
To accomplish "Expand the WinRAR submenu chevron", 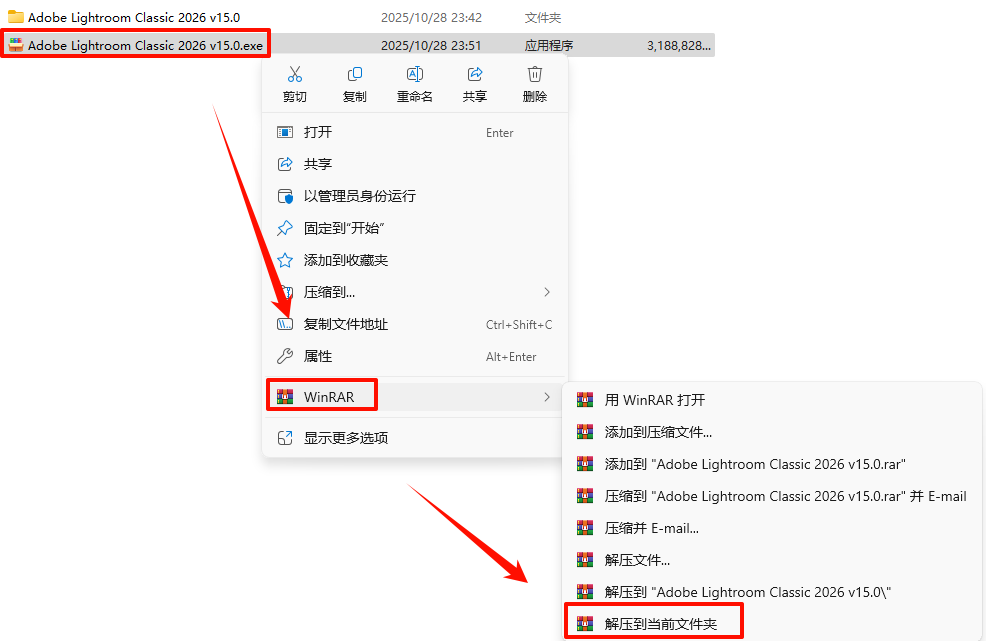I will pos(546,397).
